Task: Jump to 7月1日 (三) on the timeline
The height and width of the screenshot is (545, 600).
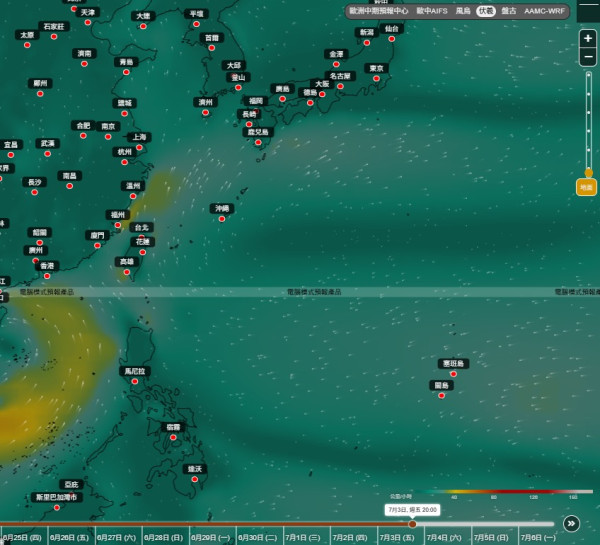Action: [304, 537]
